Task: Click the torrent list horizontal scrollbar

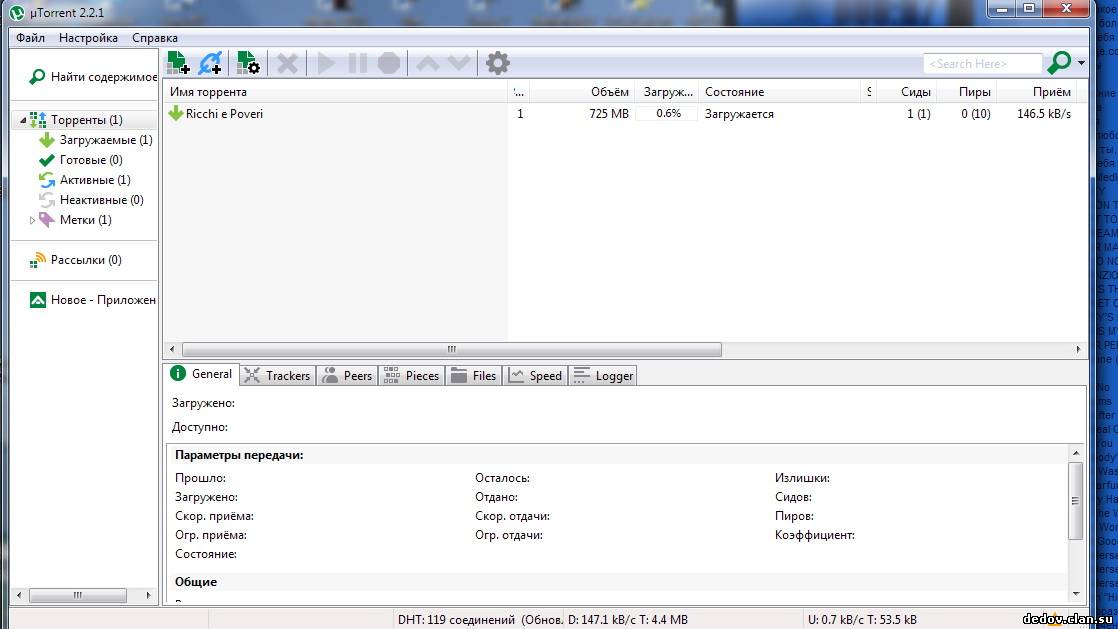Action: coord(450,349)
